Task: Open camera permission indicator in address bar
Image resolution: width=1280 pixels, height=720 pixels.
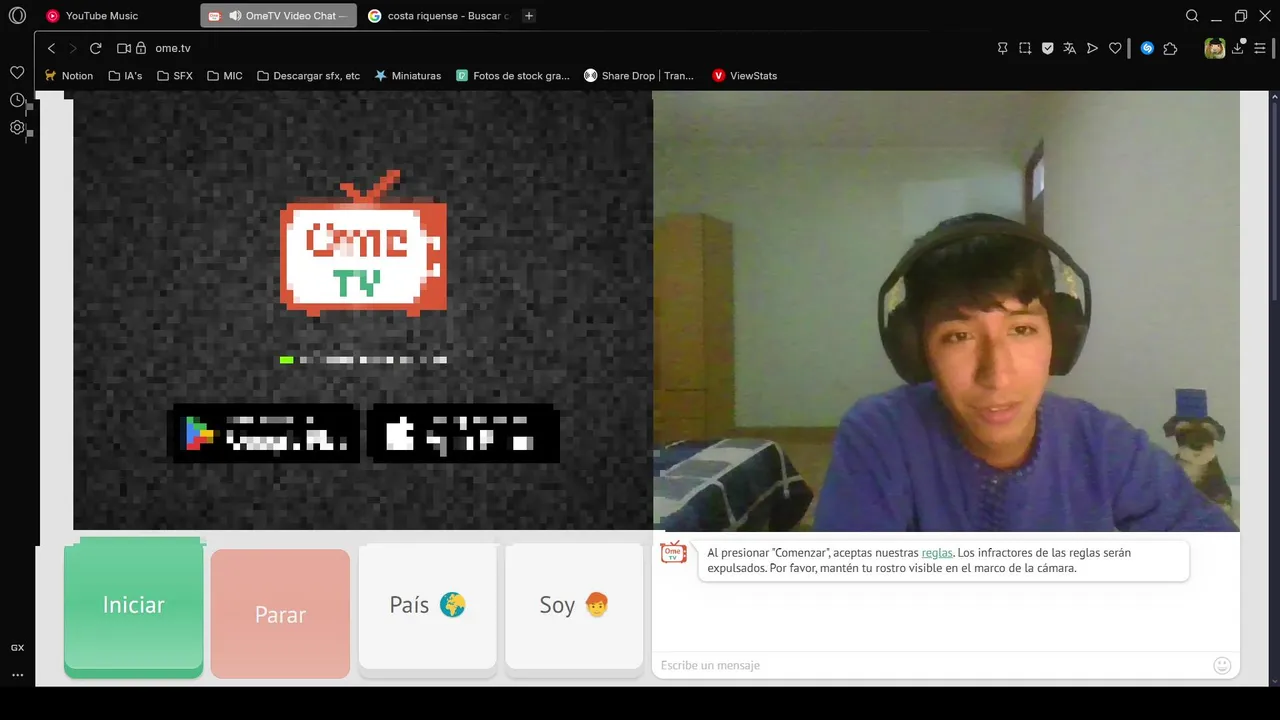Action: (124, 48)
